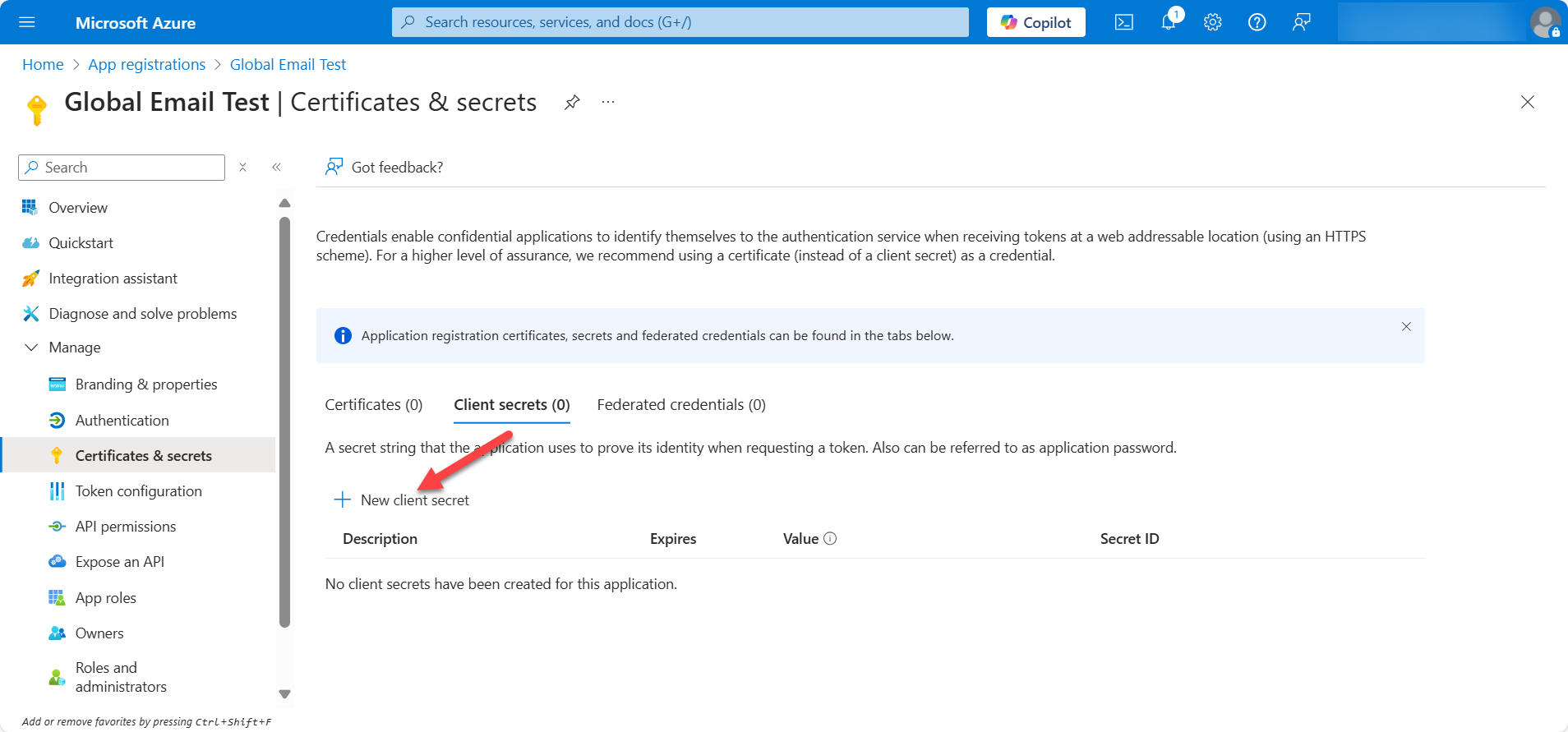Image resolution: width=1568 pixels, height=732 pixels.
Task: Open the notifications bell
Action: [x=1168, y=22]
